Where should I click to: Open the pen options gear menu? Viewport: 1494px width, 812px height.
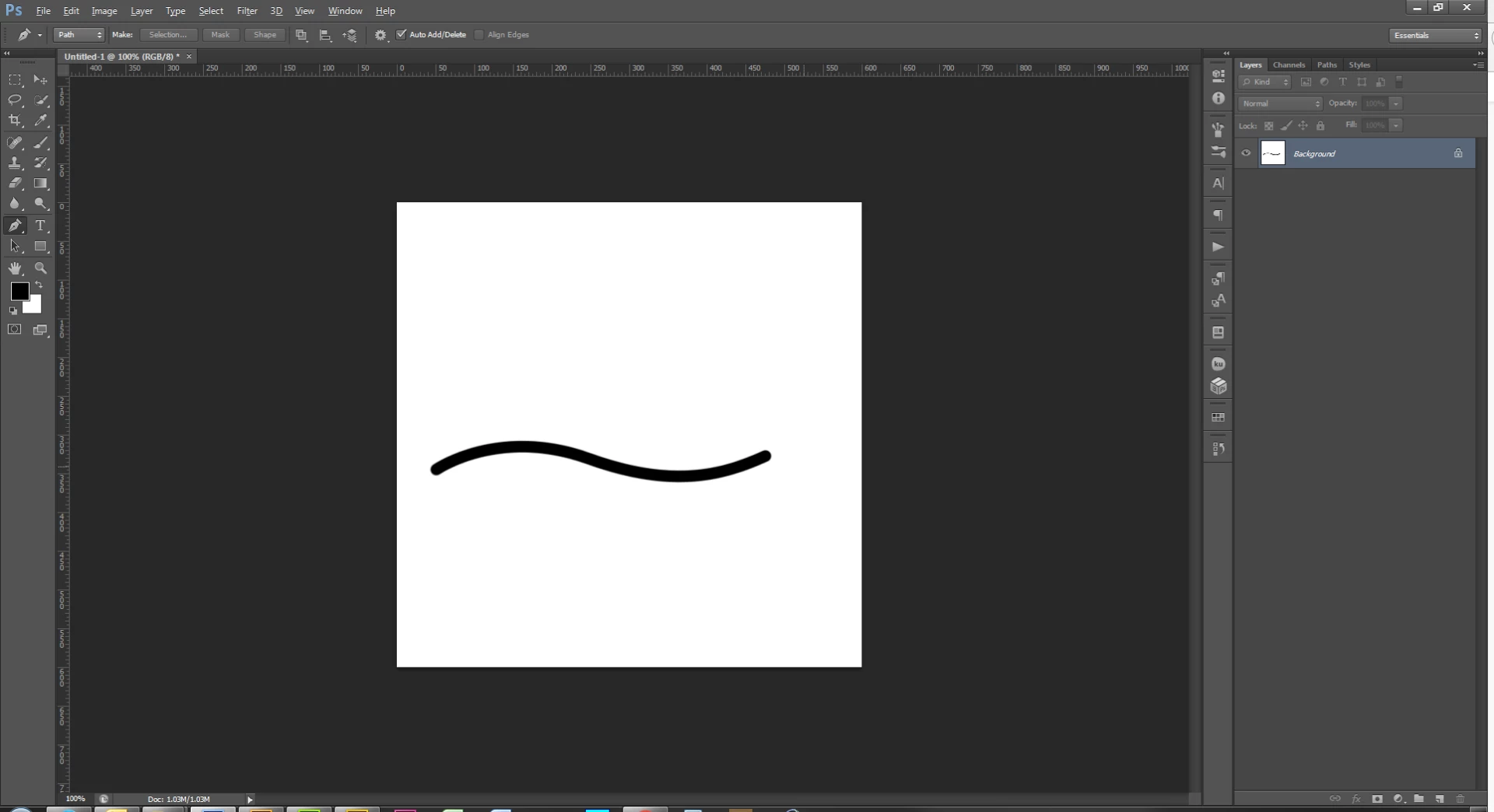click(x=381, y=35)
